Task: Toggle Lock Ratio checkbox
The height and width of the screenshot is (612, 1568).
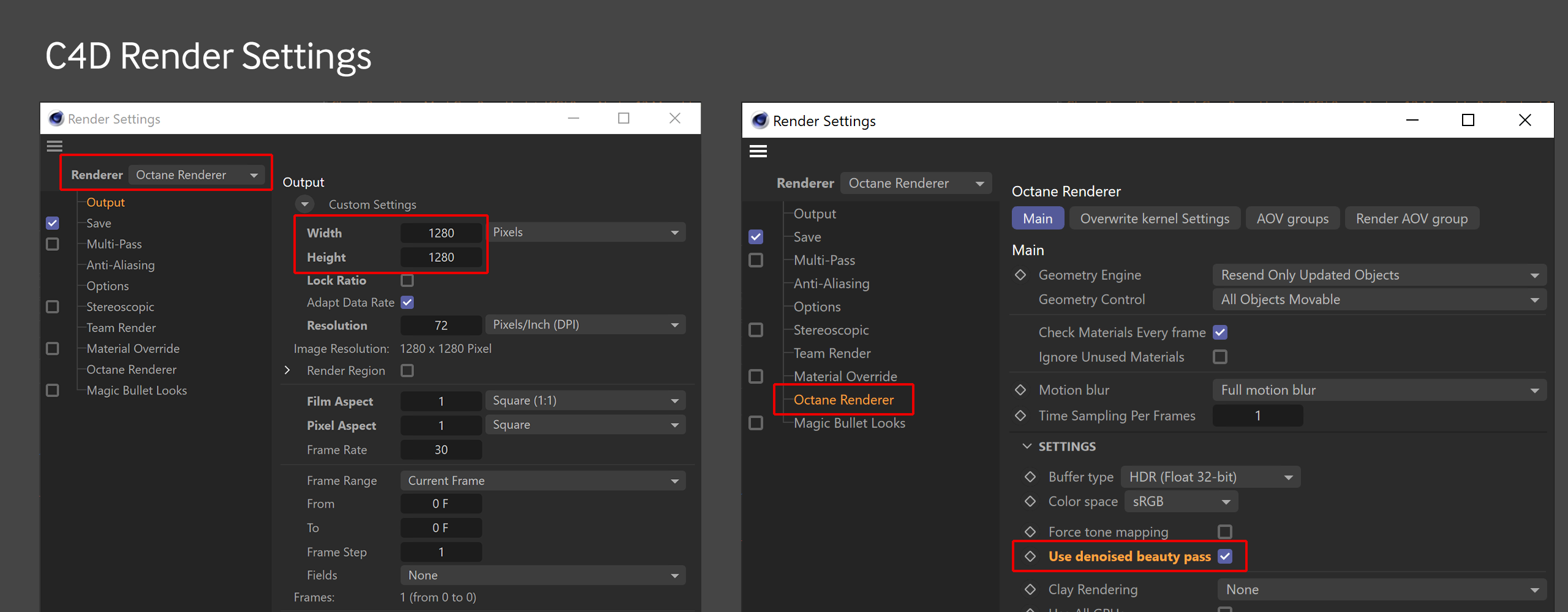Action: pyautogui.click(x=407, y=280)
